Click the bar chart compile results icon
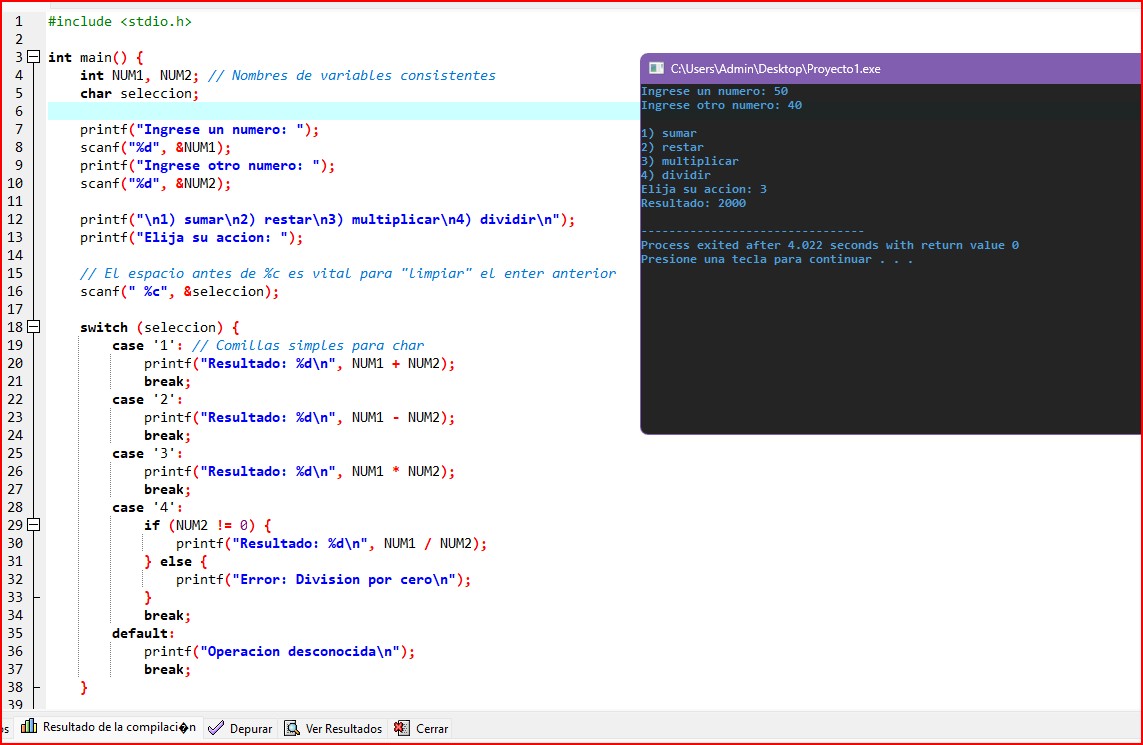Image resolution: width=1143 pixels, height=745 pixels. 29,727
